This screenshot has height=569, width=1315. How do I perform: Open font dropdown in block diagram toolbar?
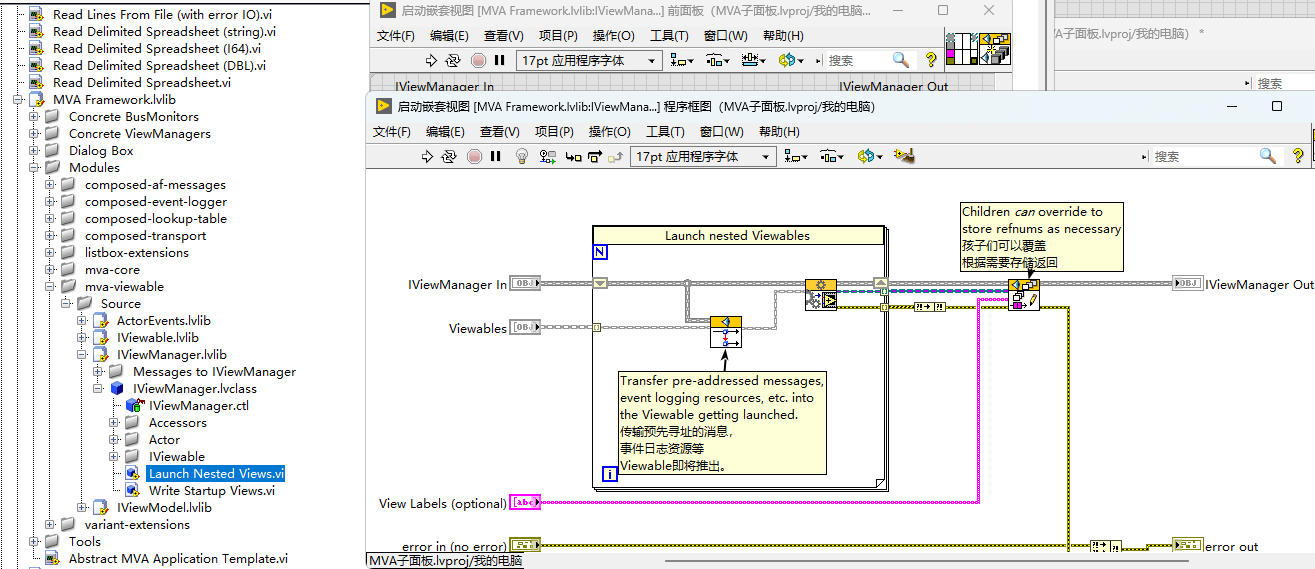tap(704, 156)
